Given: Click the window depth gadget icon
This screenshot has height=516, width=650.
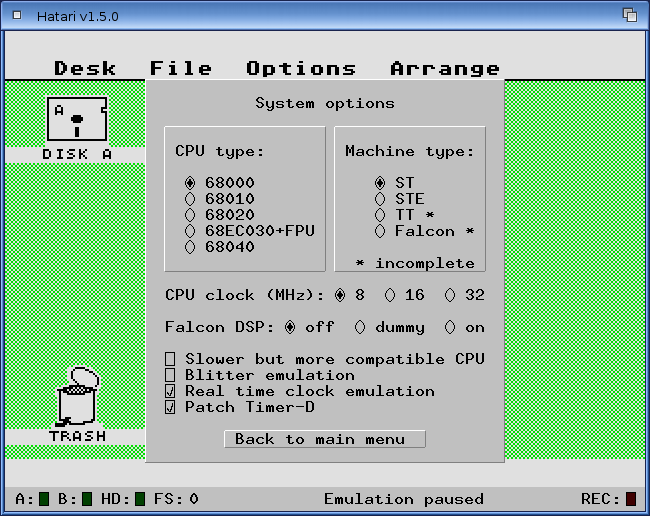Looking at the screenshot, I should 630,15.
